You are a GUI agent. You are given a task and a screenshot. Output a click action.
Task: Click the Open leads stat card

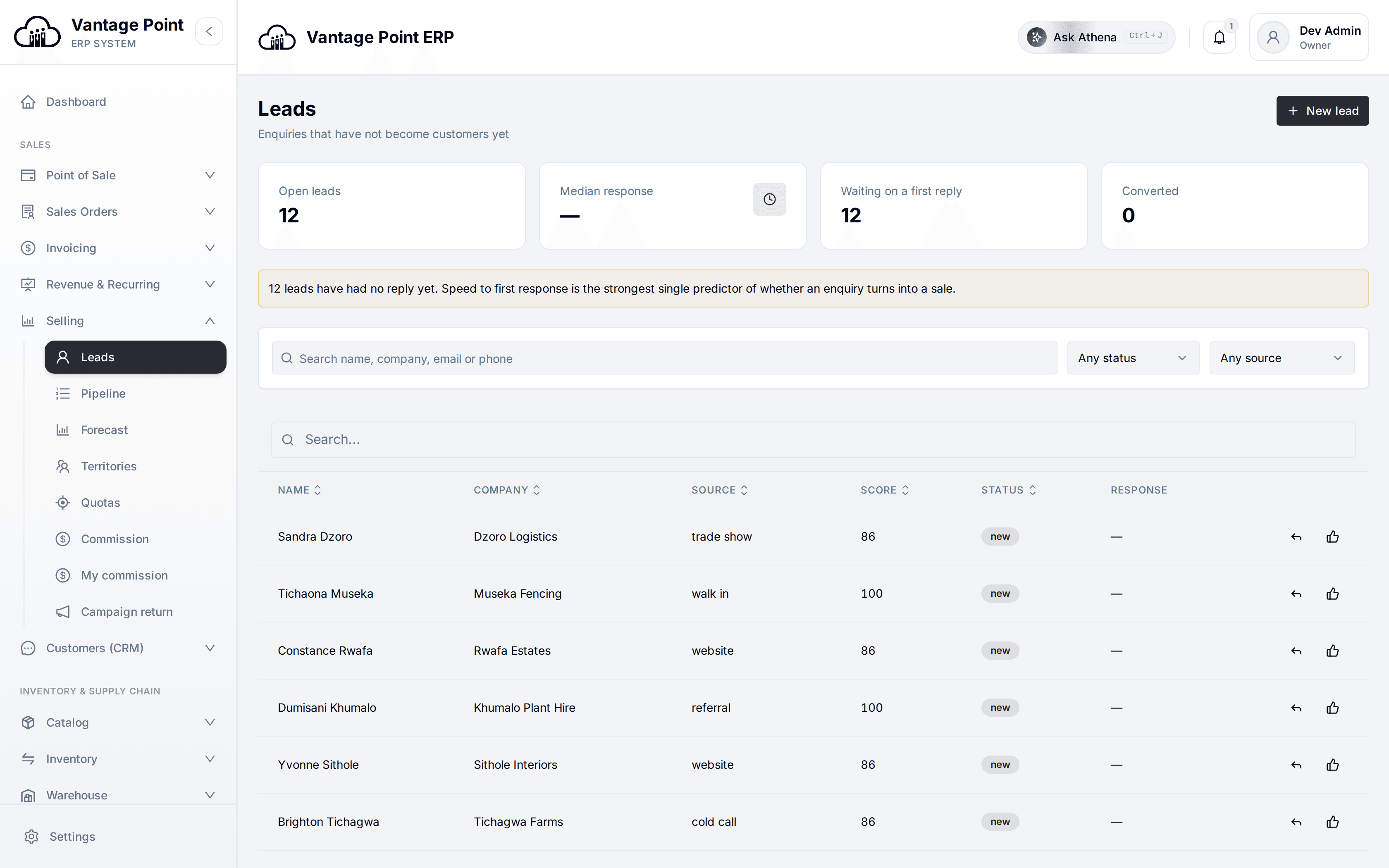click(391, 205)
